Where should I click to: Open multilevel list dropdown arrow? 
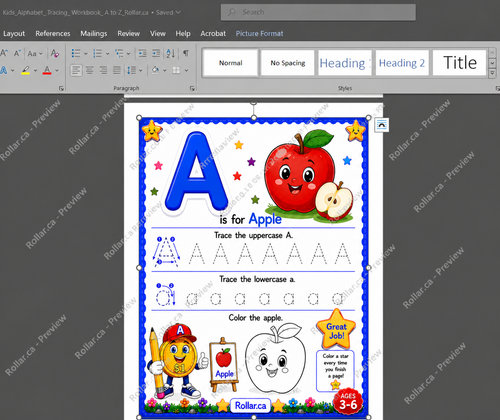128,53
